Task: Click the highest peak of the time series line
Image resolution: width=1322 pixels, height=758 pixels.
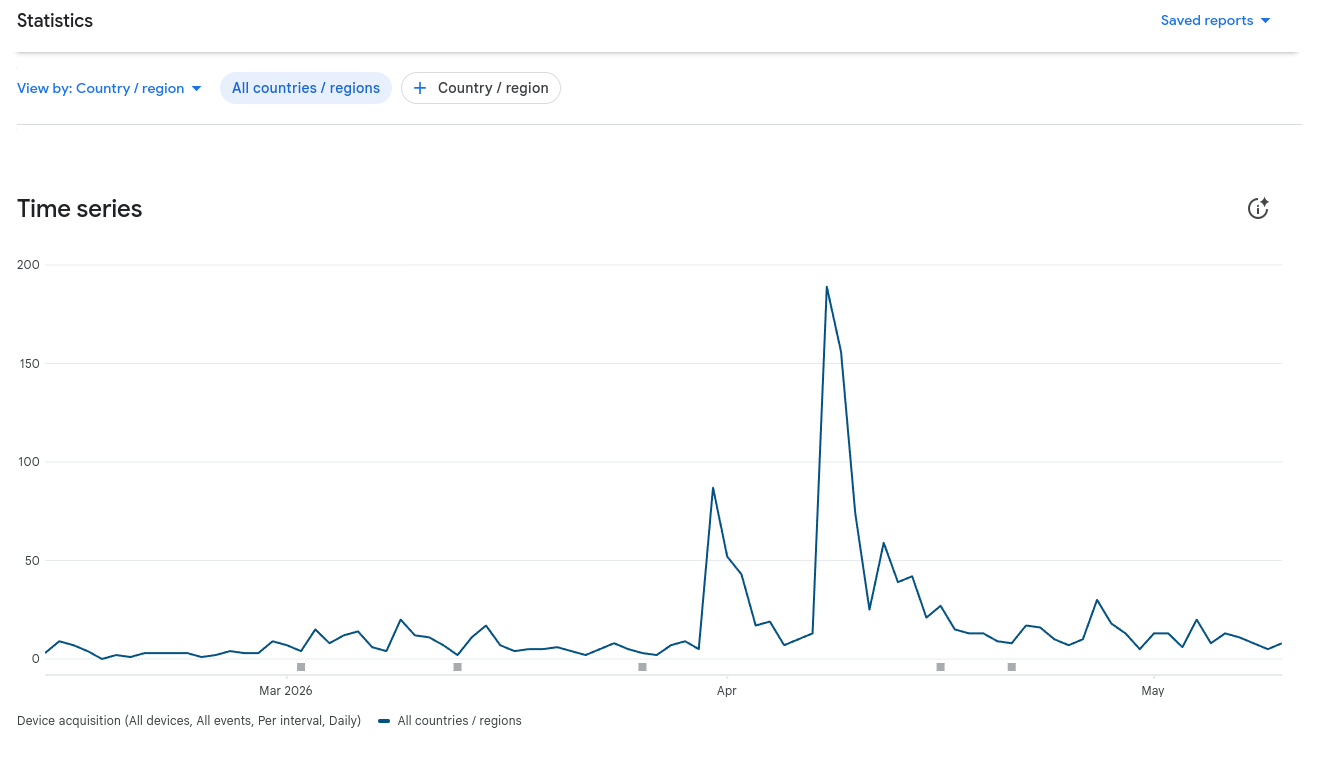Action: [x=827, y=287]
